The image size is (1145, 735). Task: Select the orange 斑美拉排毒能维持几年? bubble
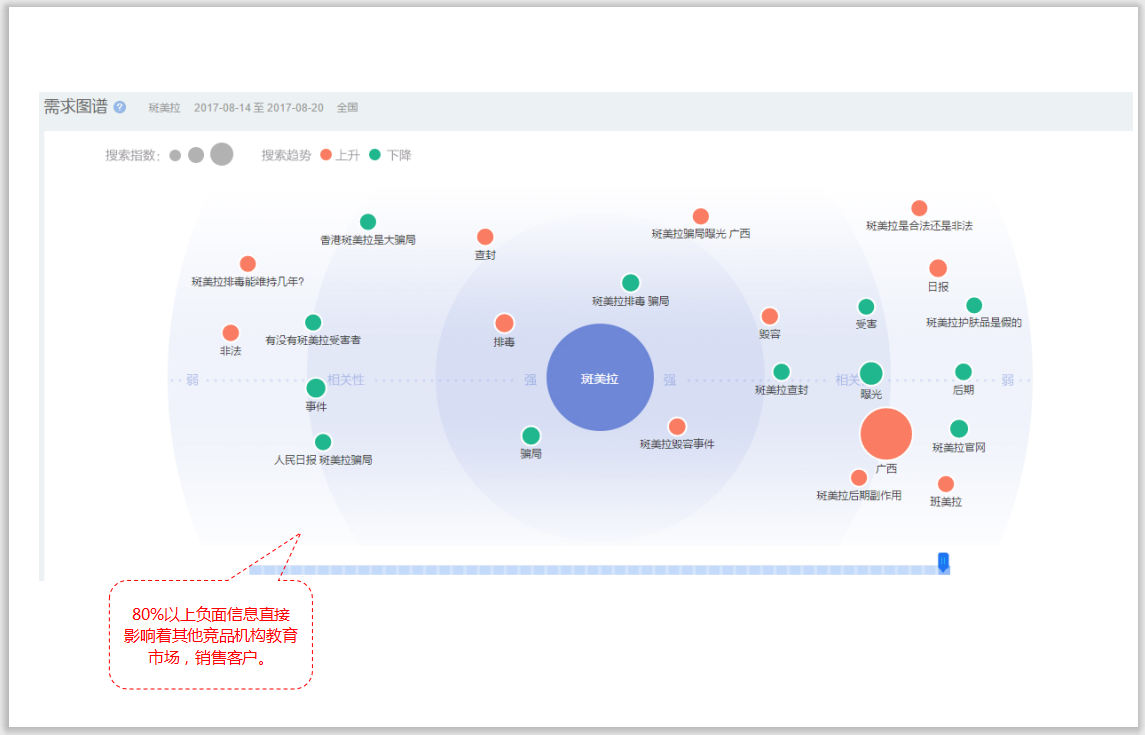point(248,263)
